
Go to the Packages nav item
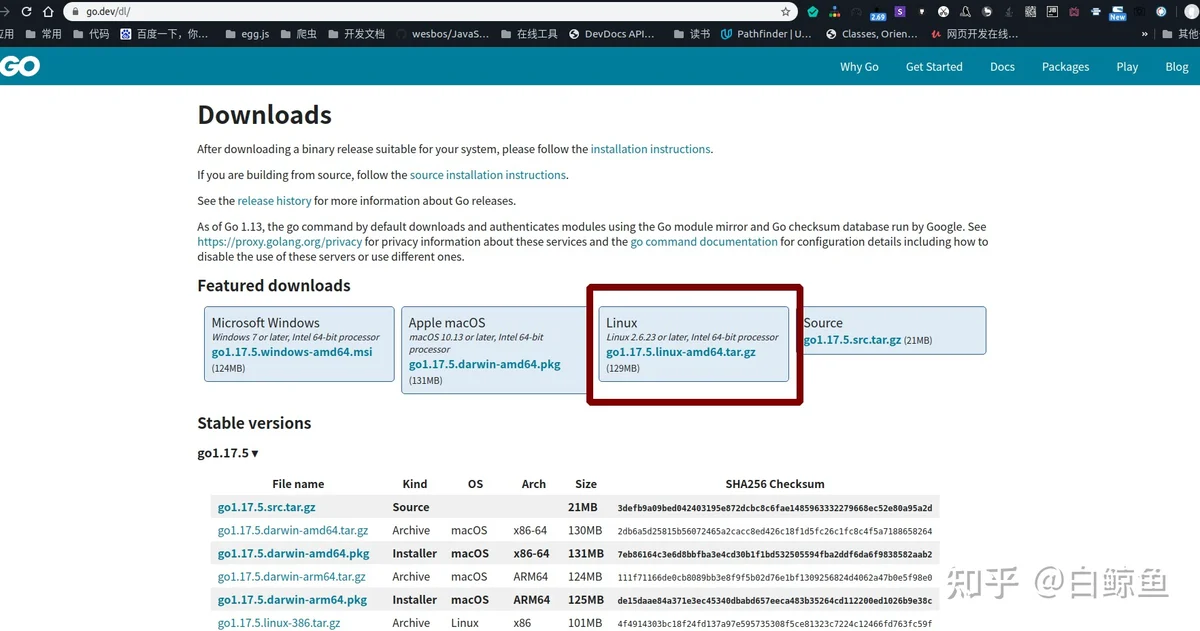pos(1065,67)
